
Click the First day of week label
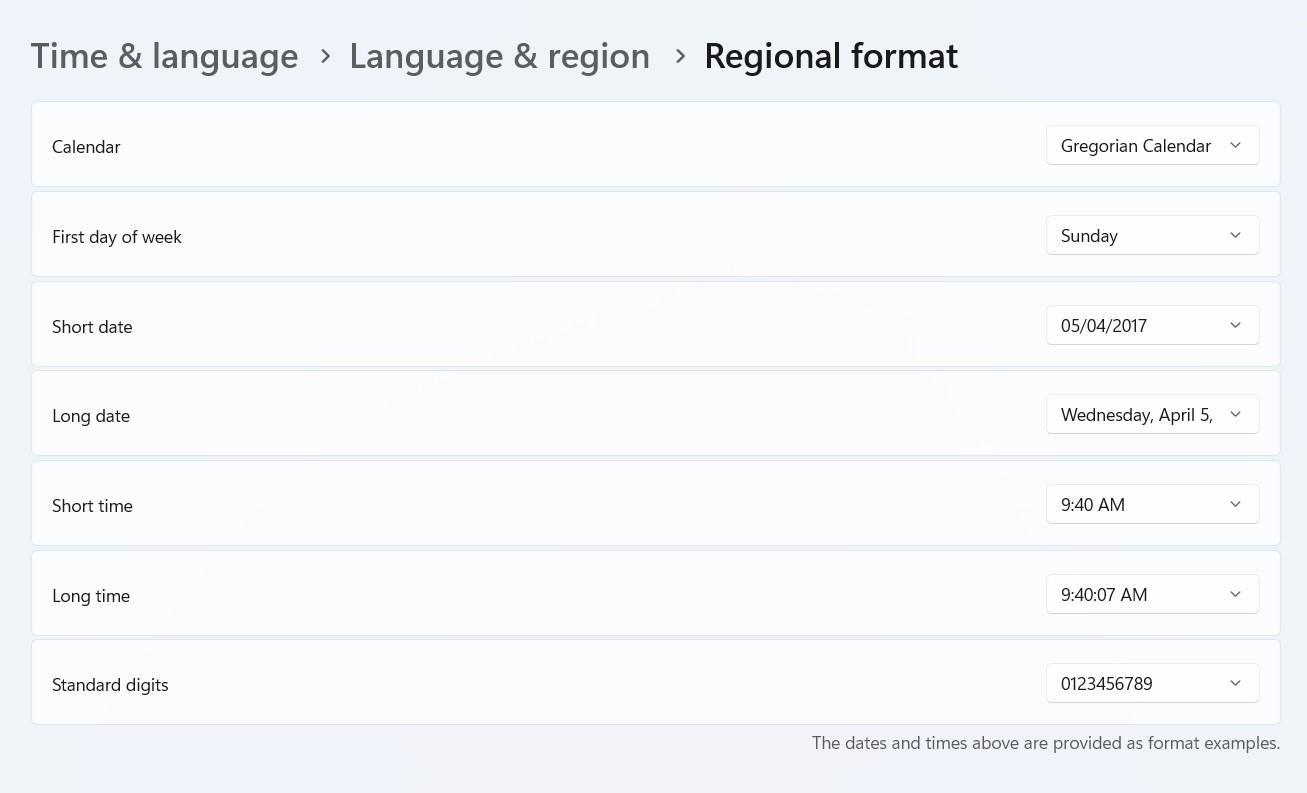(117, 237)
